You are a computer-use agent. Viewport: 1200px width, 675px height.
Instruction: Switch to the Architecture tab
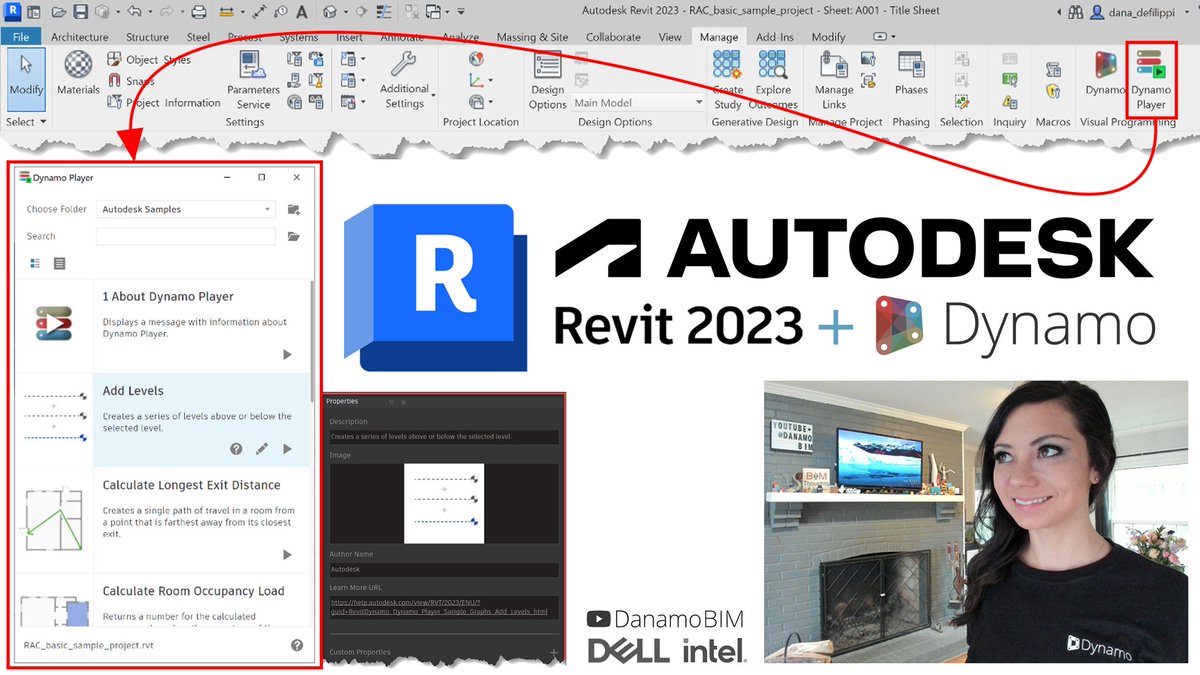[x=79, y=37]
